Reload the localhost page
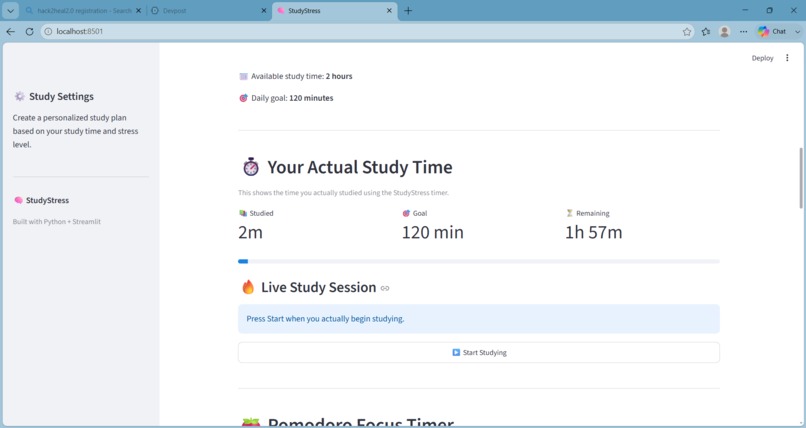Image resolution: width=806 pixels, height=428 pixels. [29, 31]
